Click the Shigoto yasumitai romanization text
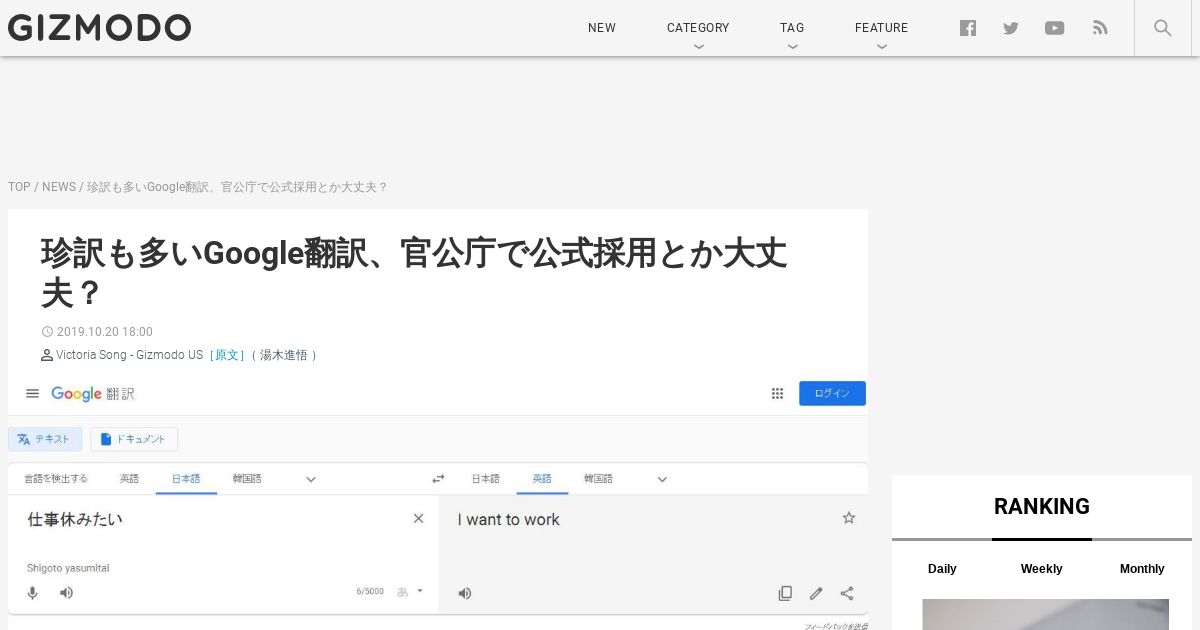1200x630 pixels. tap(68, 568)
